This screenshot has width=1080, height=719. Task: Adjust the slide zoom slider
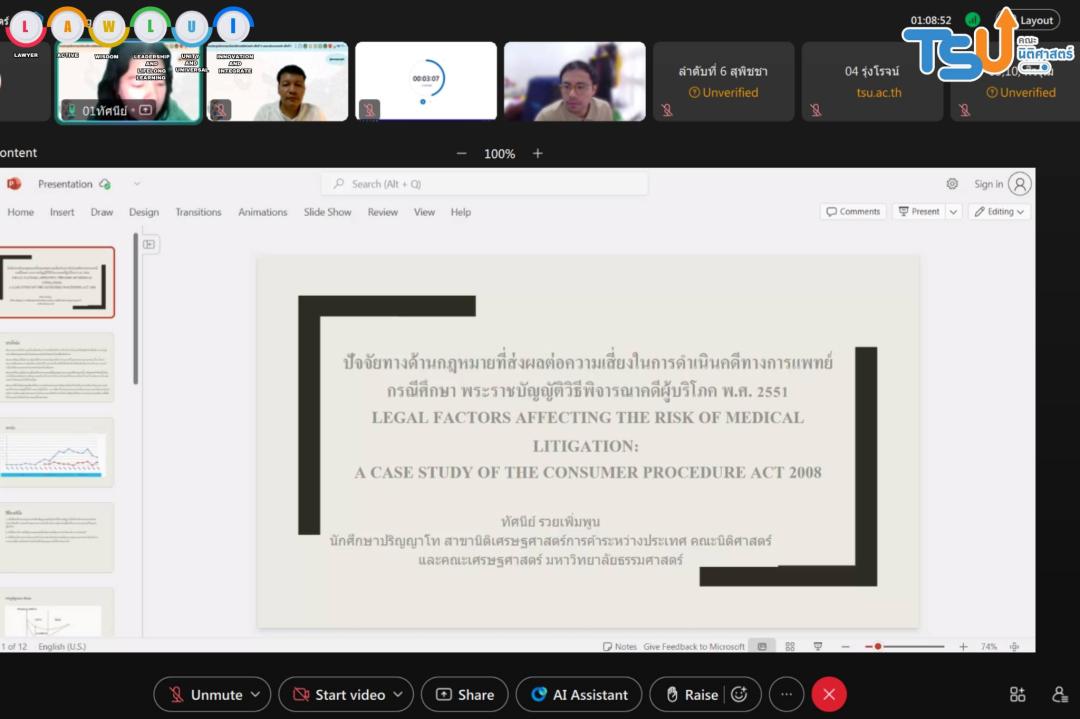(x=904, y=647)
